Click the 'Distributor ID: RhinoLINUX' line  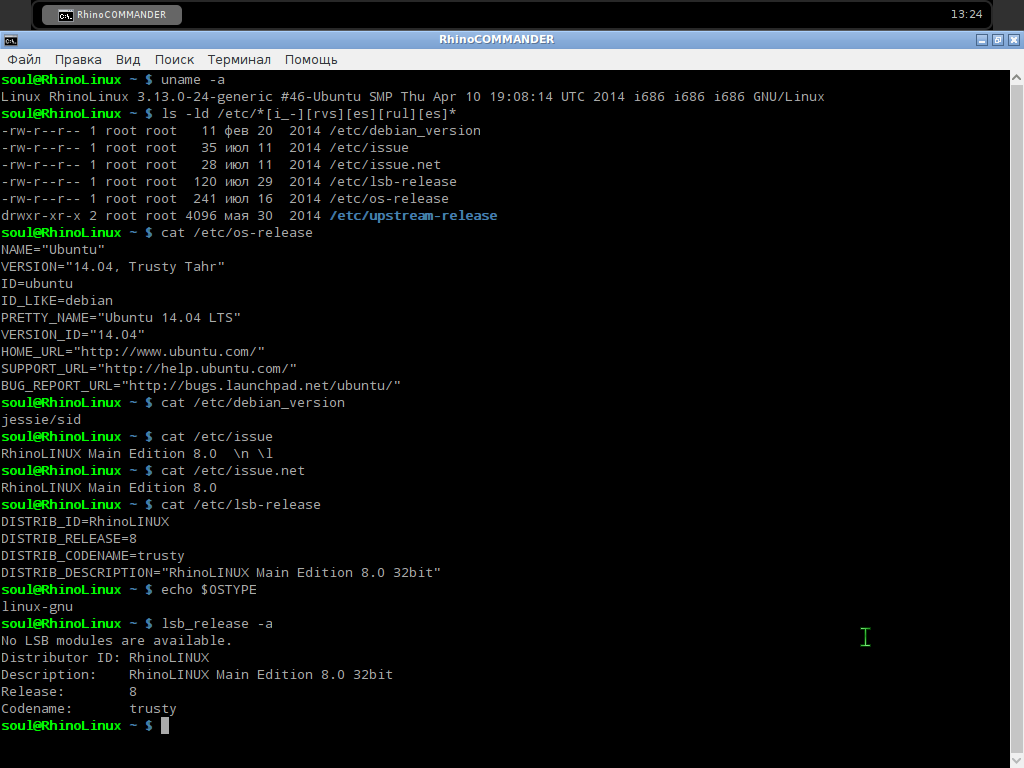click(x=105, y=657)
